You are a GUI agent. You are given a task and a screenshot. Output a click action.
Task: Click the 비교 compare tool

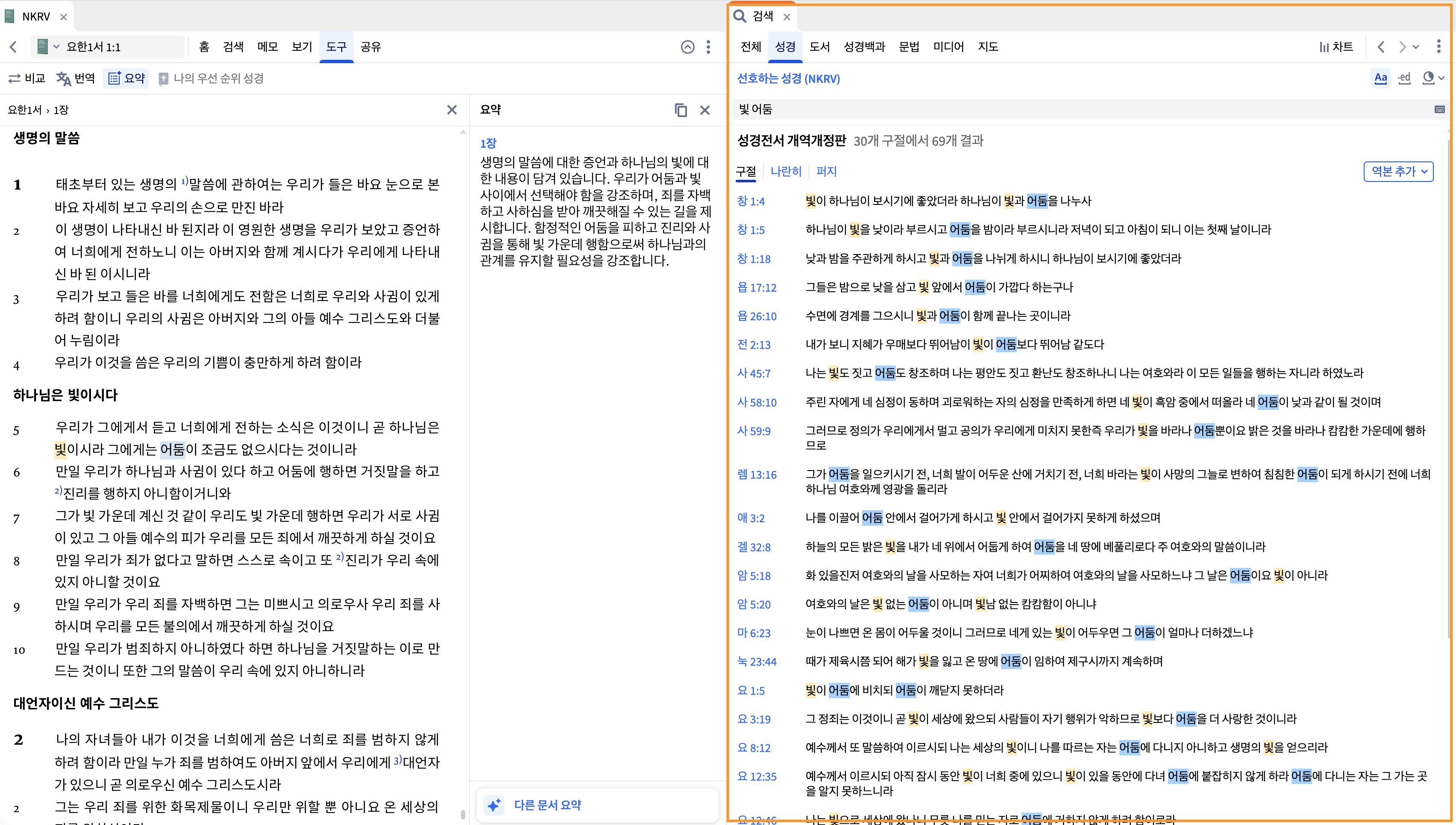pos(26,78)
